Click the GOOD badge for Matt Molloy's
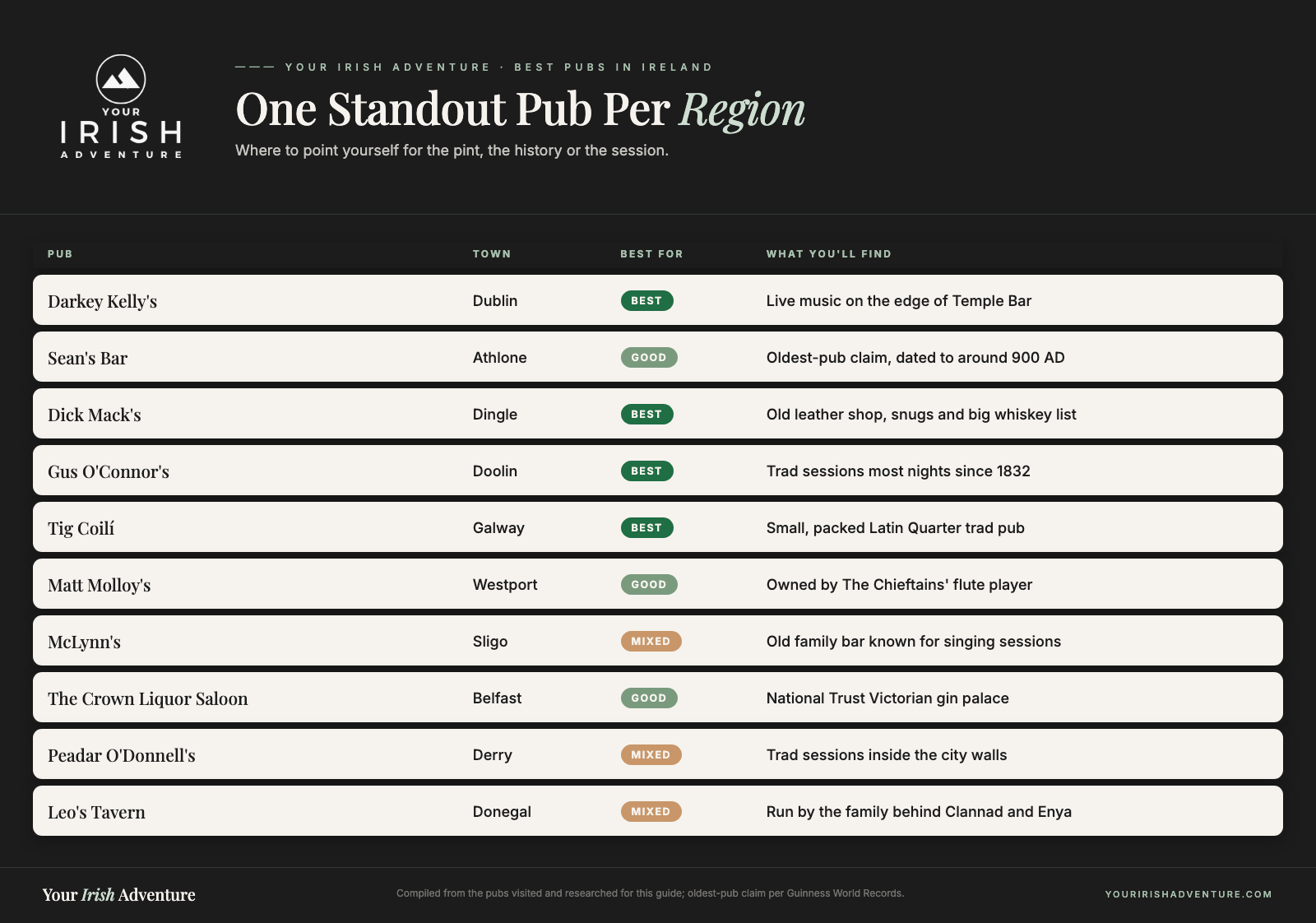This screenshot has height=923, width=1316. 649,585
